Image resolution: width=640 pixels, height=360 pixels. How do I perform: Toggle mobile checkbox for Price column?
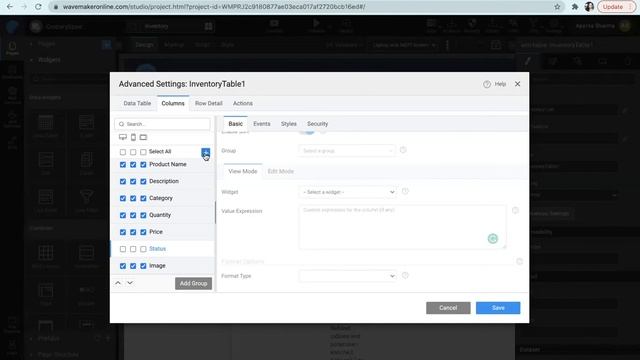[133, 232]
